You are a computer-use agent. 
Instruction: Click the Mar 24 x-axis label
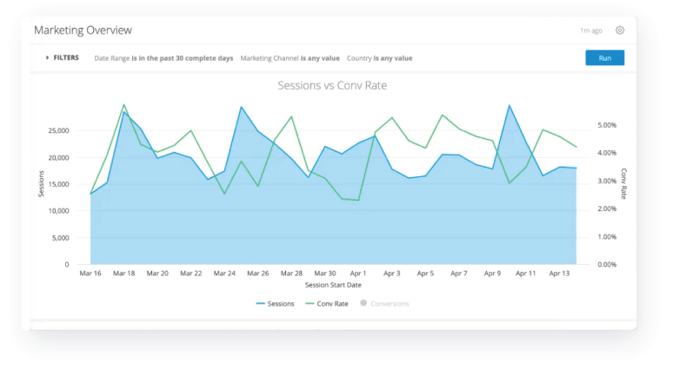(x=224, y=273)
